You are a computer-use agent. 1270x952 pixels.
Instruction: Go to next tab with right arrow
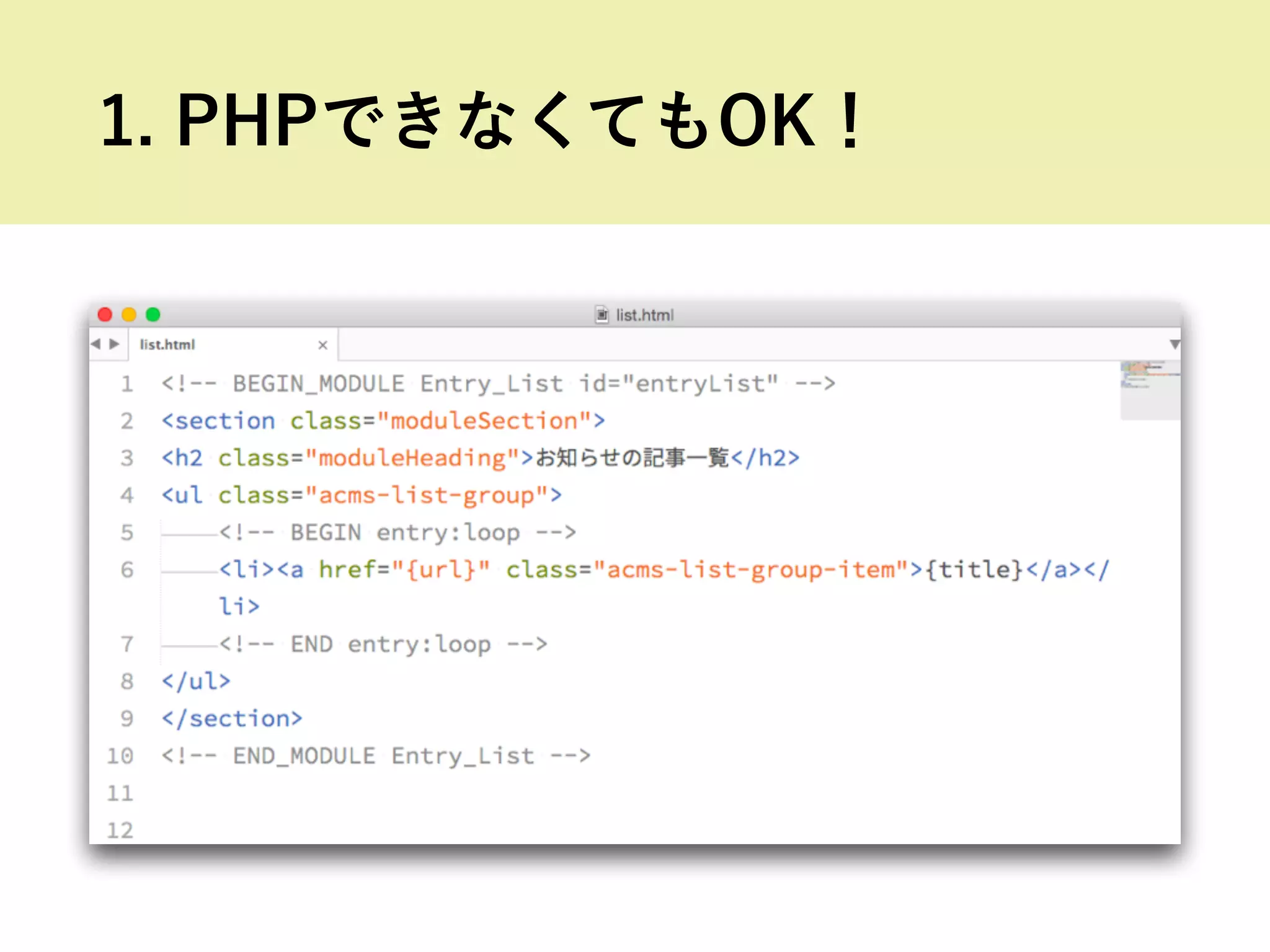point(114,344)
